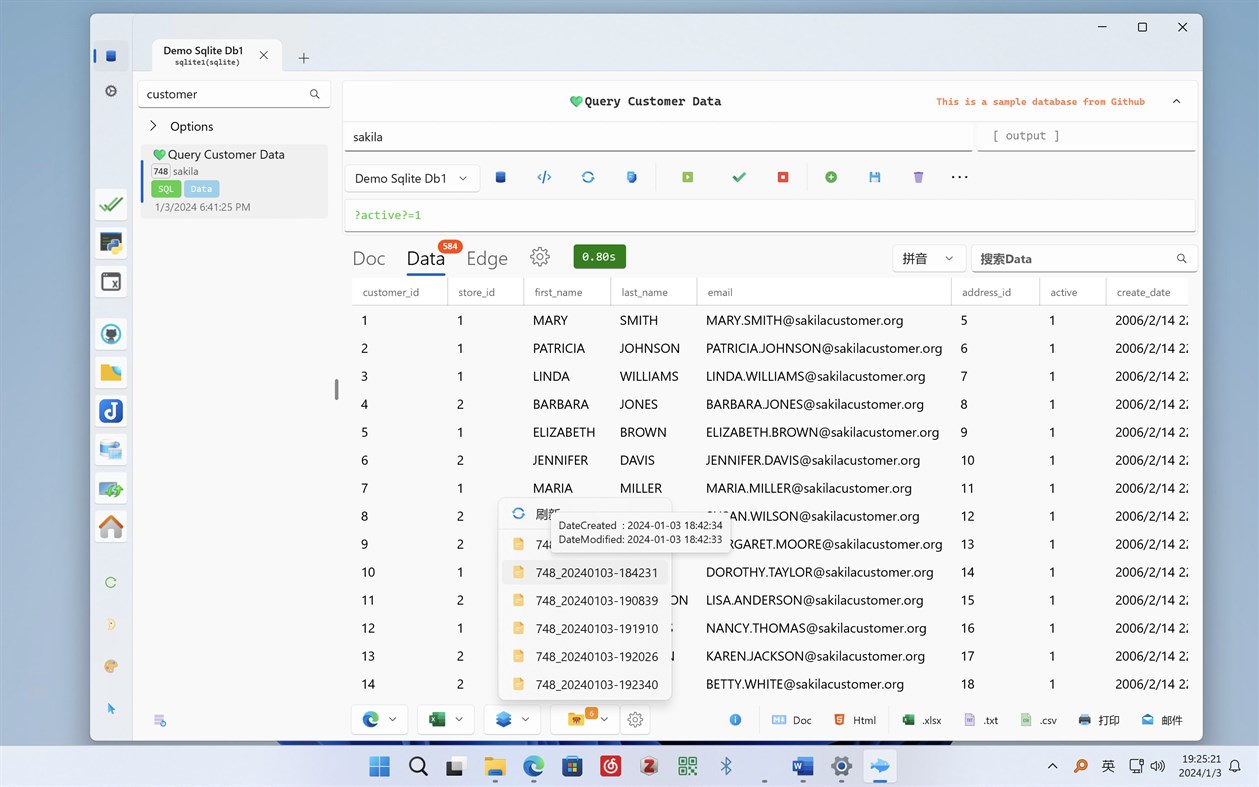Click the ?active?=1 parameter field
Screen dimensions: 1259x787
coord(769,215)
